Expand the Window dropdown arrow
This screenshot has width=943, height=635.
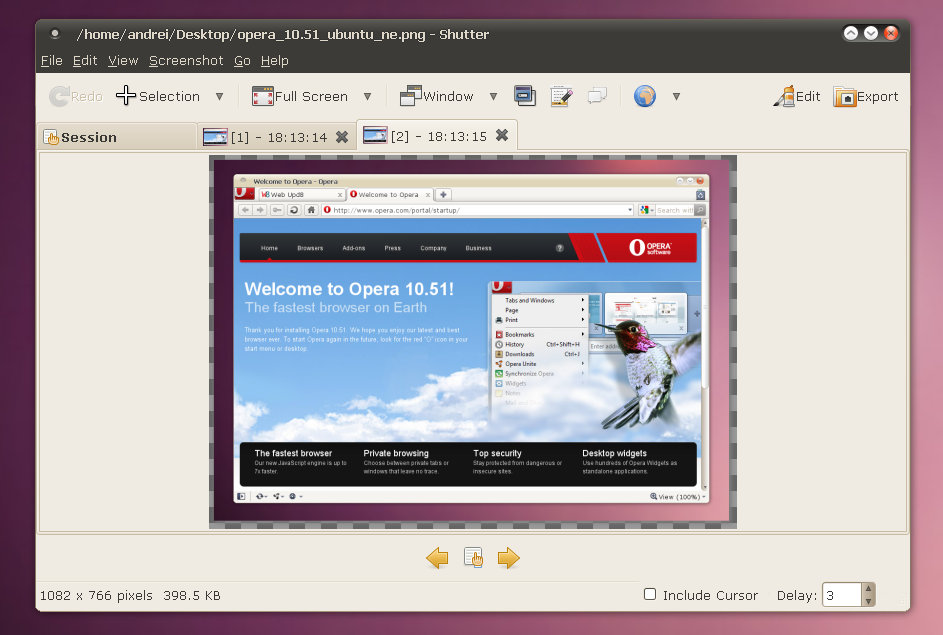pos(493,96)
